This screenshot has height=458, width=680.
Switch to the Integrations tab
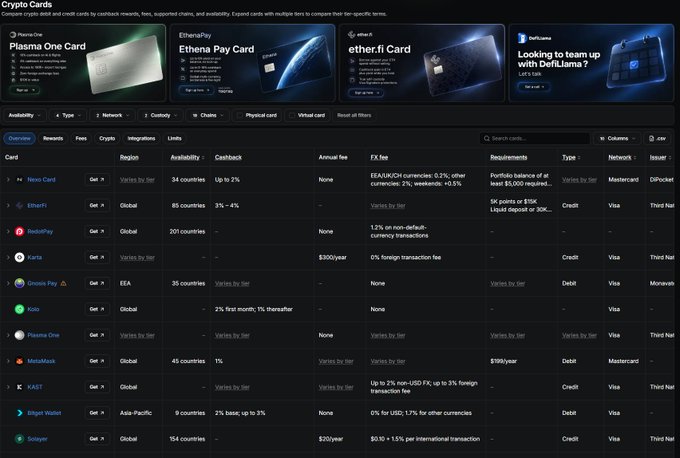141,138
